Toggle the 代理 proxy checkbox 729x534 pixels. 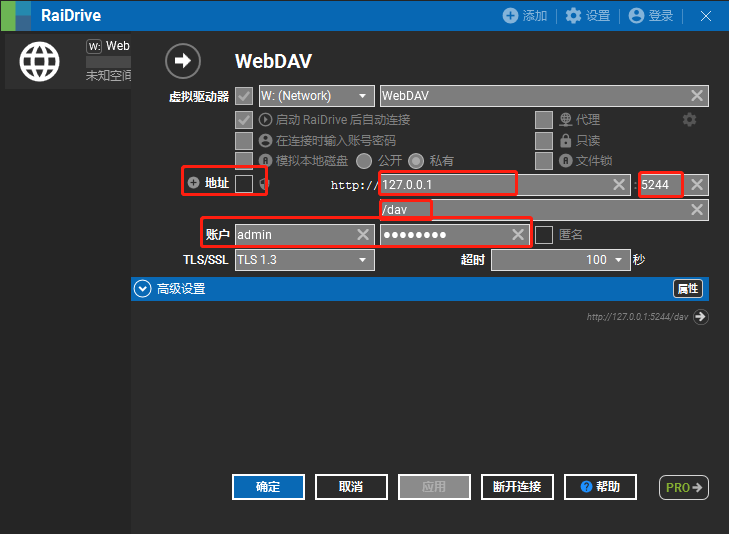point(544,120)
